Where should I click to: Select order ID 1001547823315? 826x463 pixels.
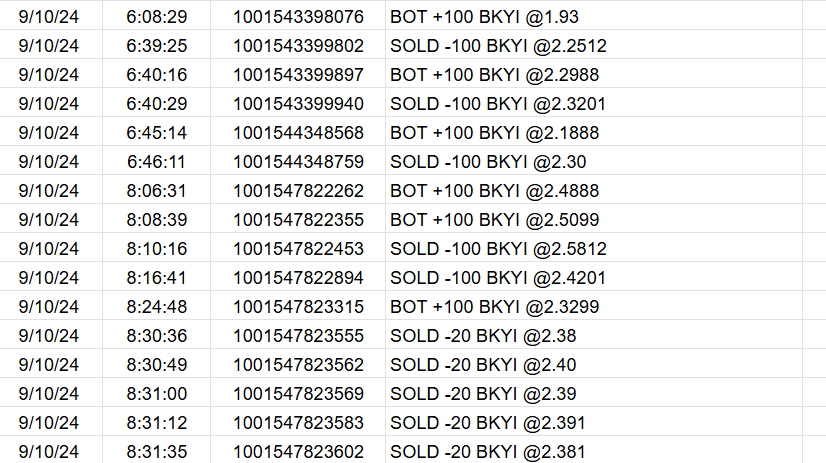(298, 307)
